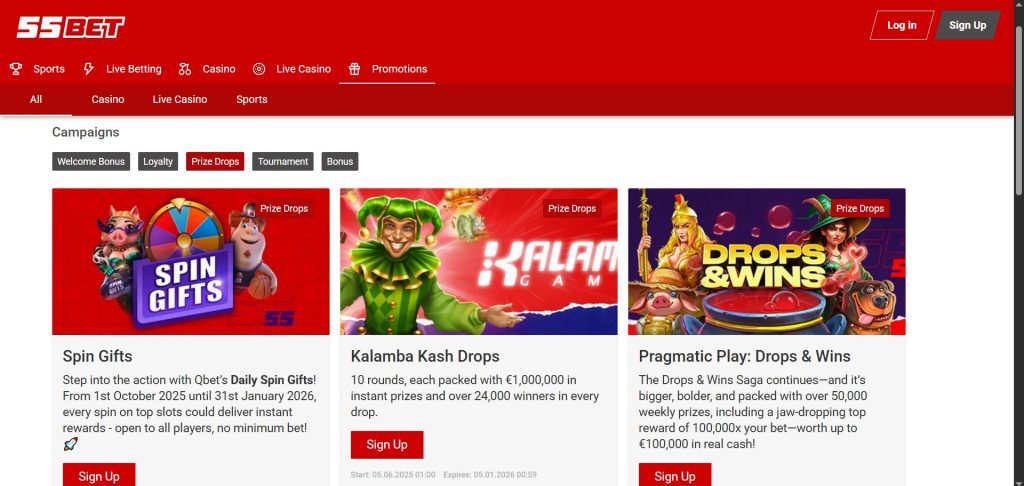Viewport: 1024px width, 486px height.
Task: Click the 55BET logo
Action: 71,27
